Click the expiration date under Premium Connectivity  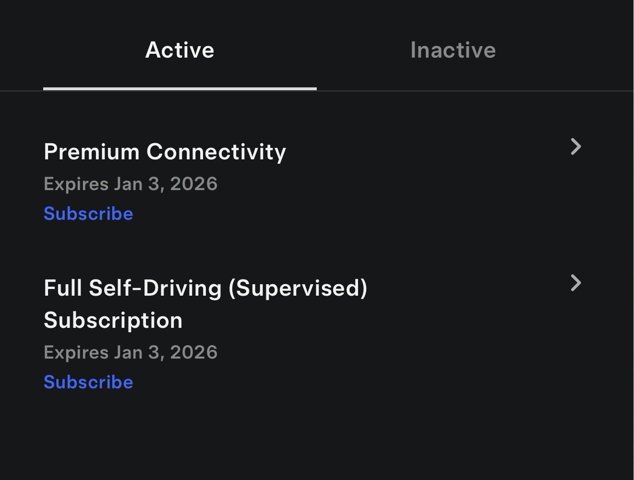pos(130,184)
